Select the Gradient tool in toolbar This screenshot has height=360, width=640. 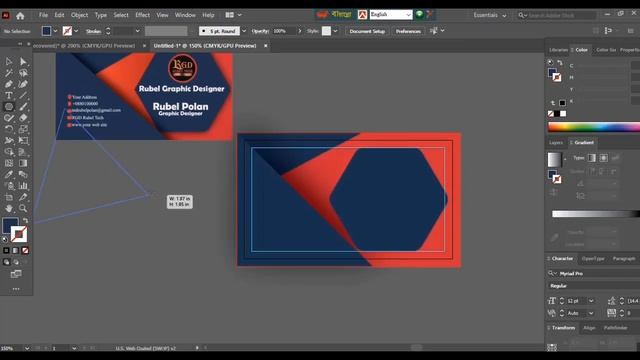coord(23,163)
